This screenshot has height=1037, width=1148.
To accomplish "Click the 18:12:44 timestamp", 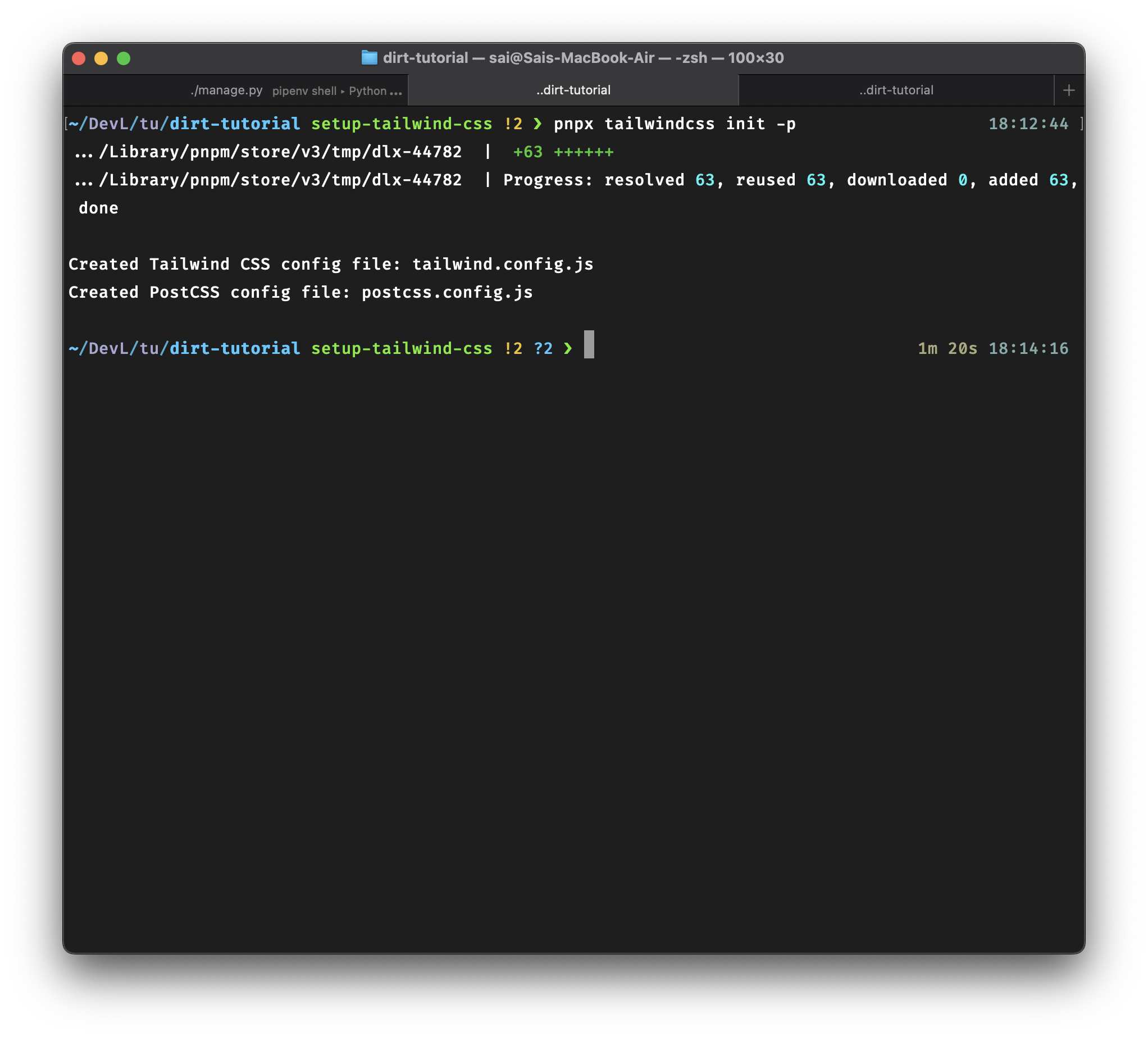I will 1029,124.
